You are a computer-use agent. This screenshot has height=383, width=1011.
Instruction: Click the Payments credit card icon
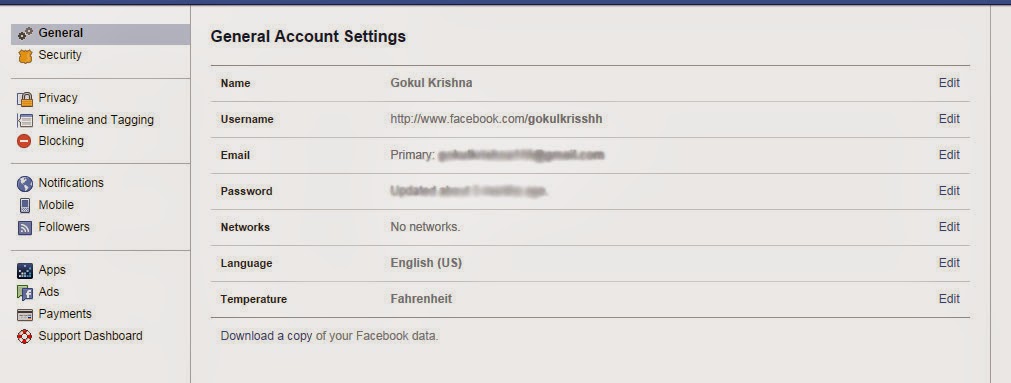click(25, 315)
